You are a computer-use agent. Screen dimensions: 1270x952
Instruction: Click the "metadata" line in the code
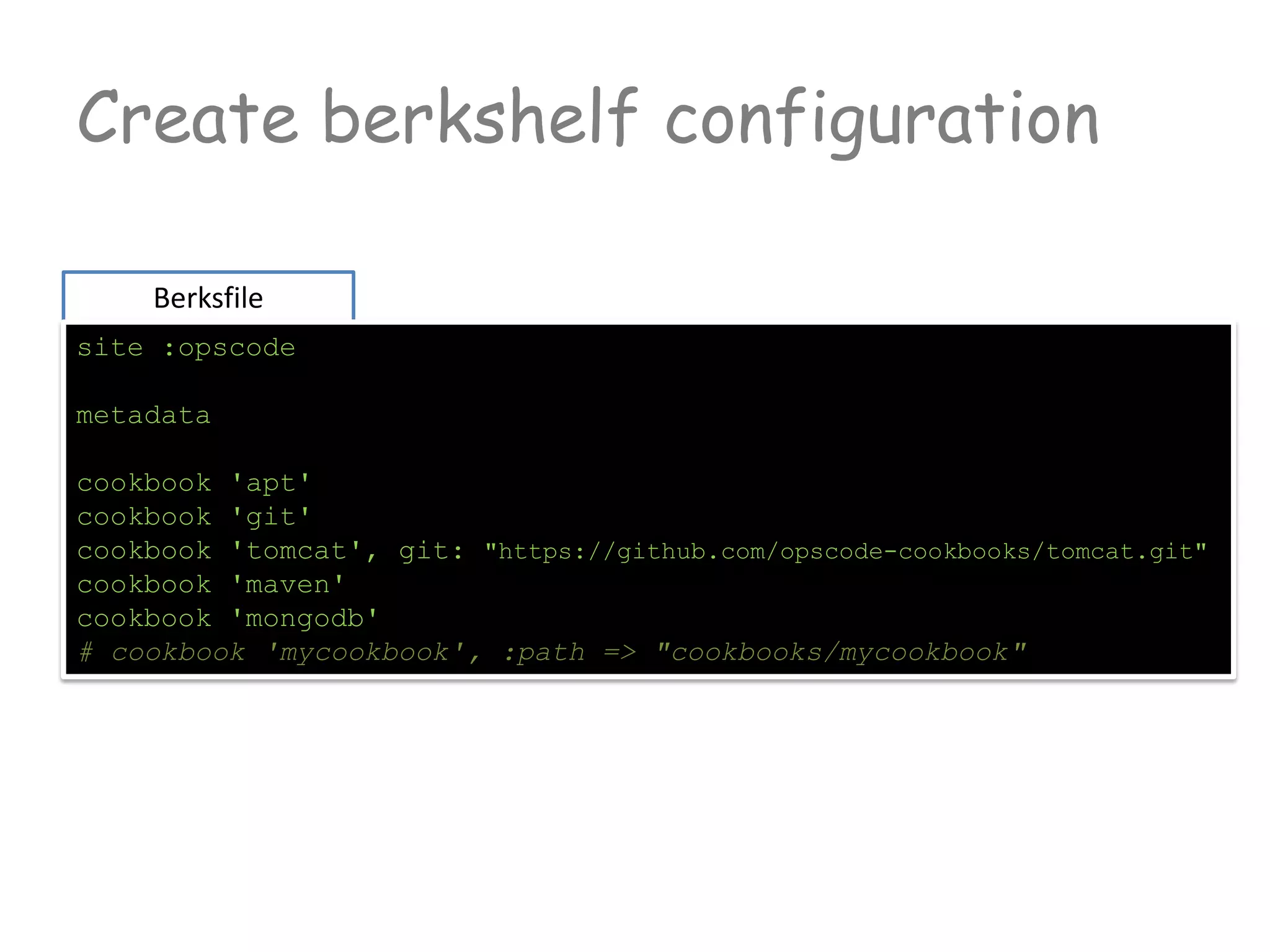[x=143, y=416]
